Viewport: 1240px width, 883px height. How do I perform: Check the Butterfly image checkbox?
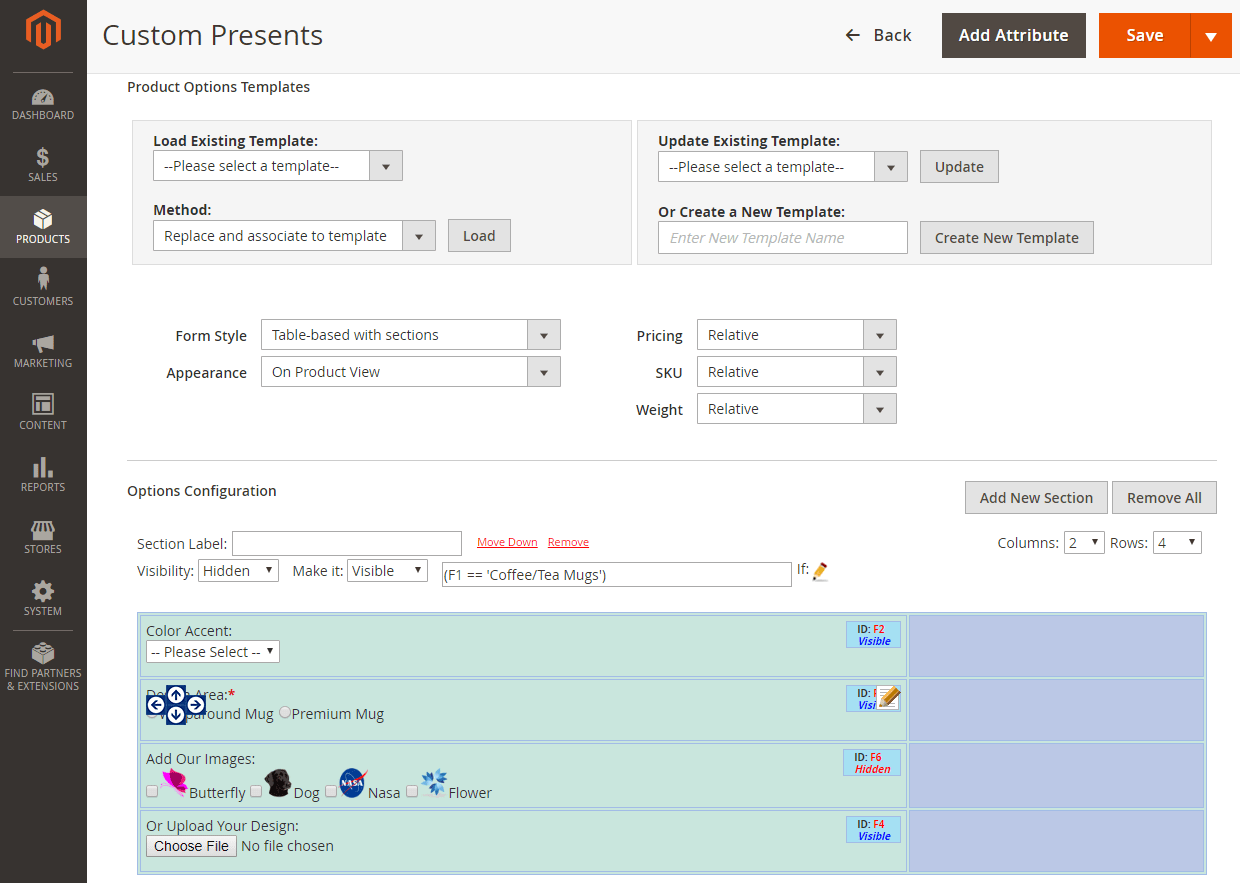coord(152,791)
